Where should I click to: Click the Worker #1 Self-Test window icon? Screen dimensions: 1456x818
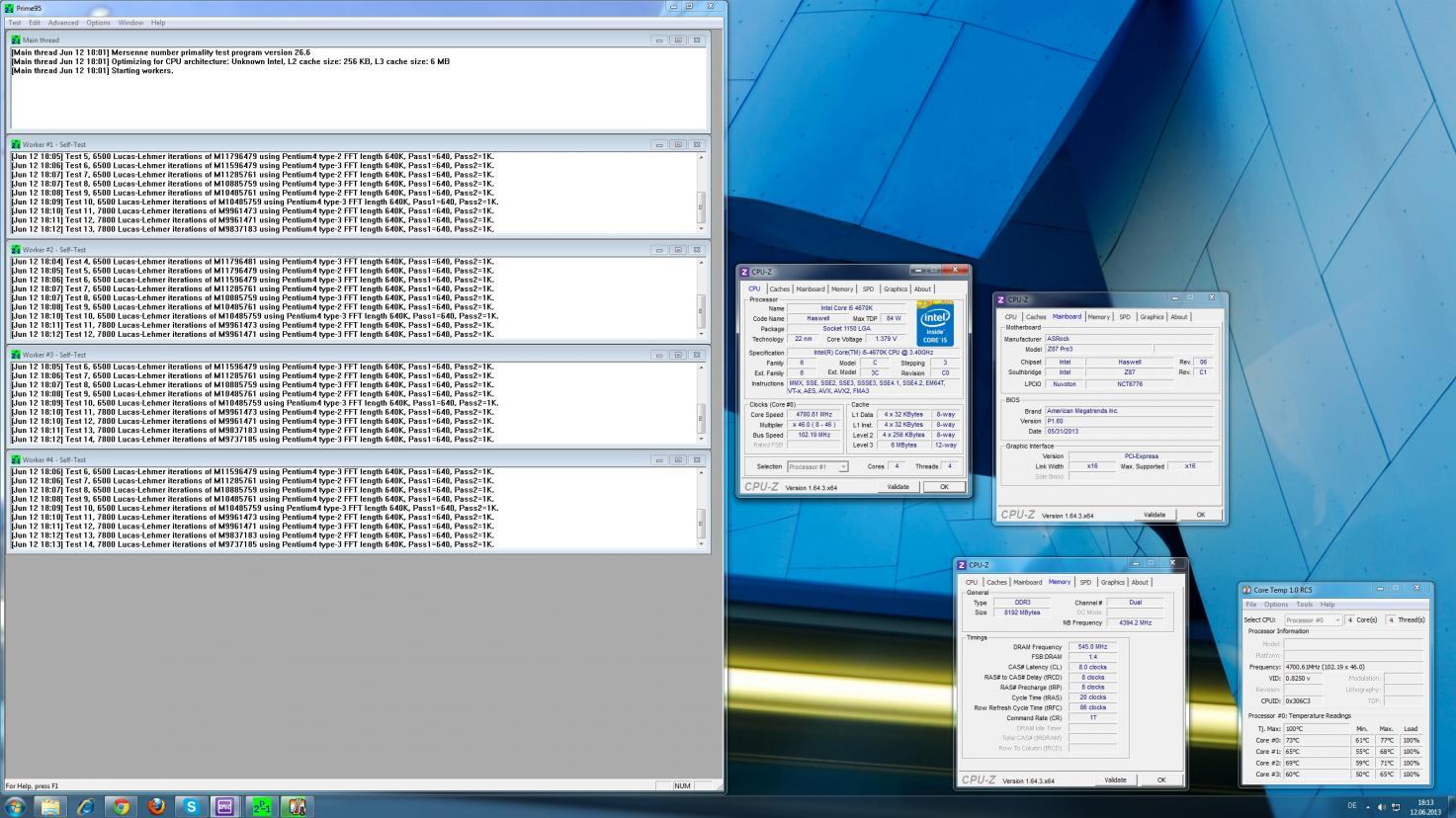pyautogui.click(x=16, y=144)
